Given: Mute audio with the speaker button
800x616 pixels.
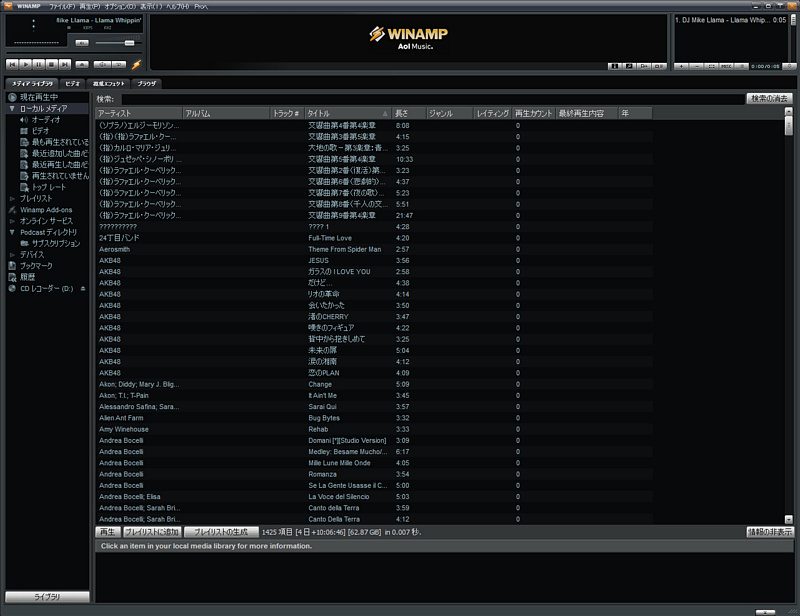Looking at the screenshot, I should tap(82, 43).
